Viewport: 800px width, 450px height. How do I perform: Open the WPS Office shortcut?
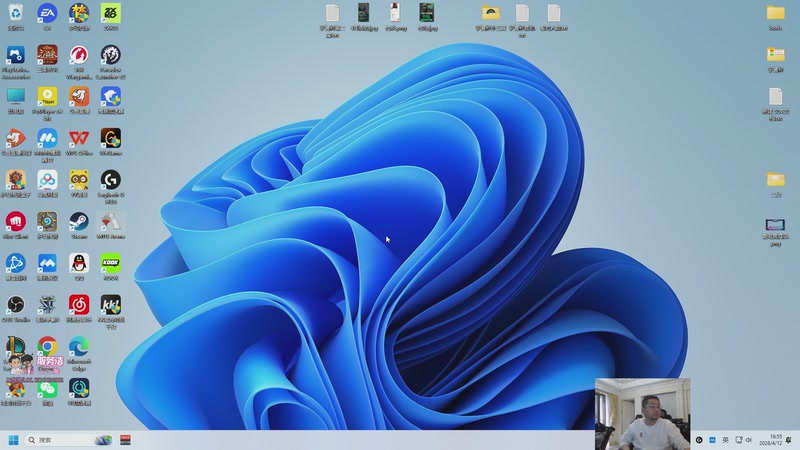pos(79,138)
